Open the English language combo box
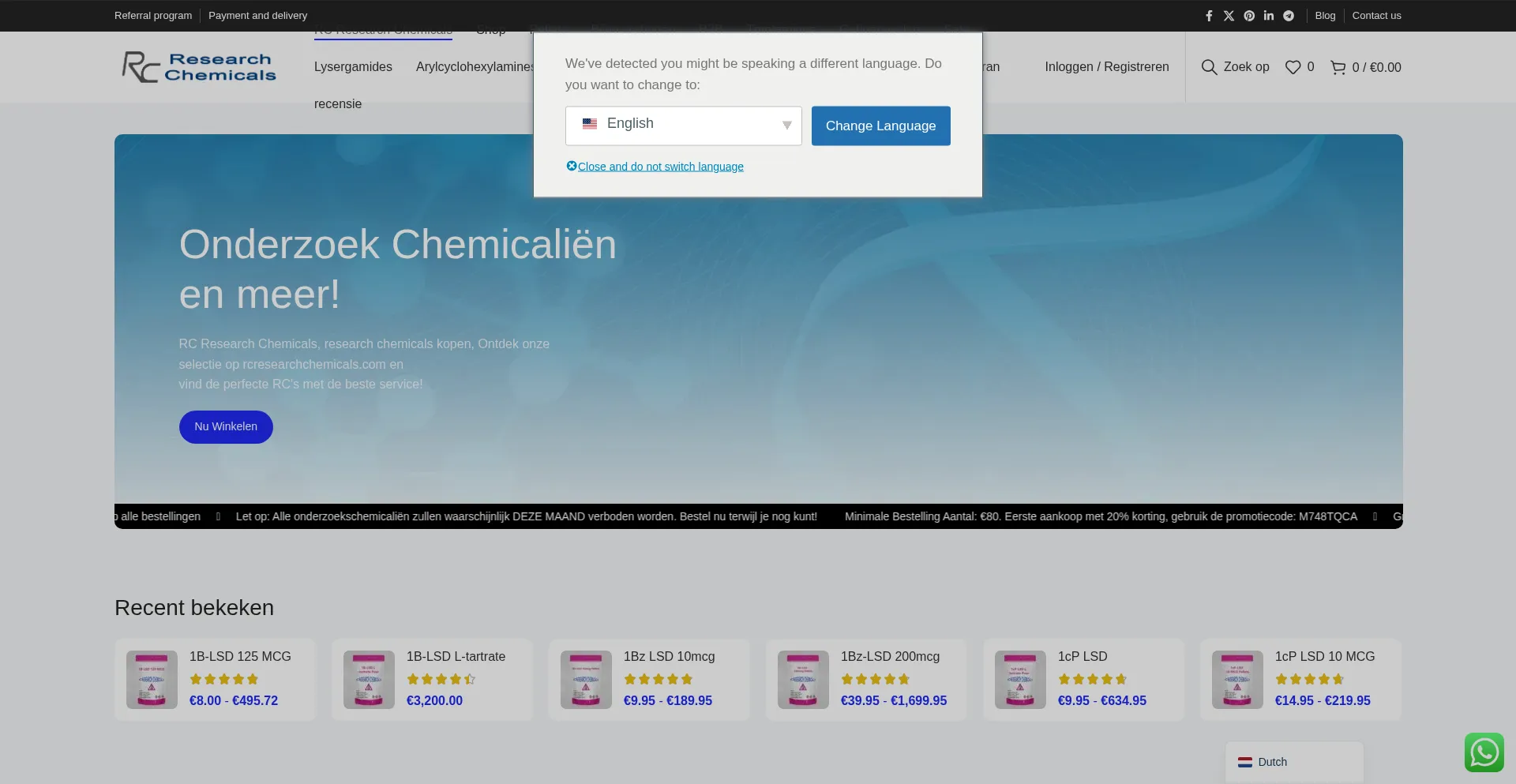Image resolution: width=1516 pixels, height=784 pixels. pos(684,126)
